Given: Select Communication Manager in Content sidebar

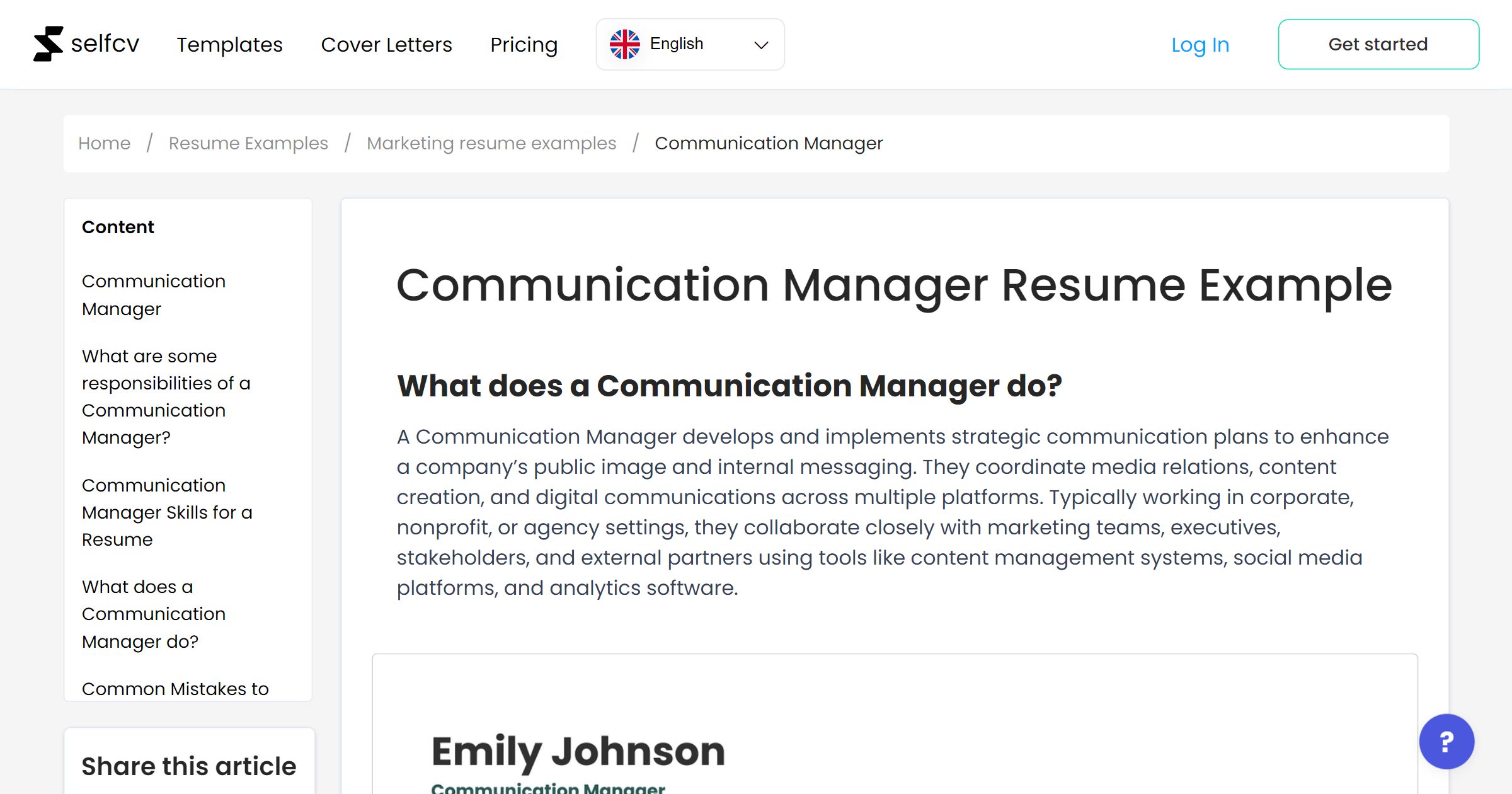Looking at the screenshot, I should 153,295.
